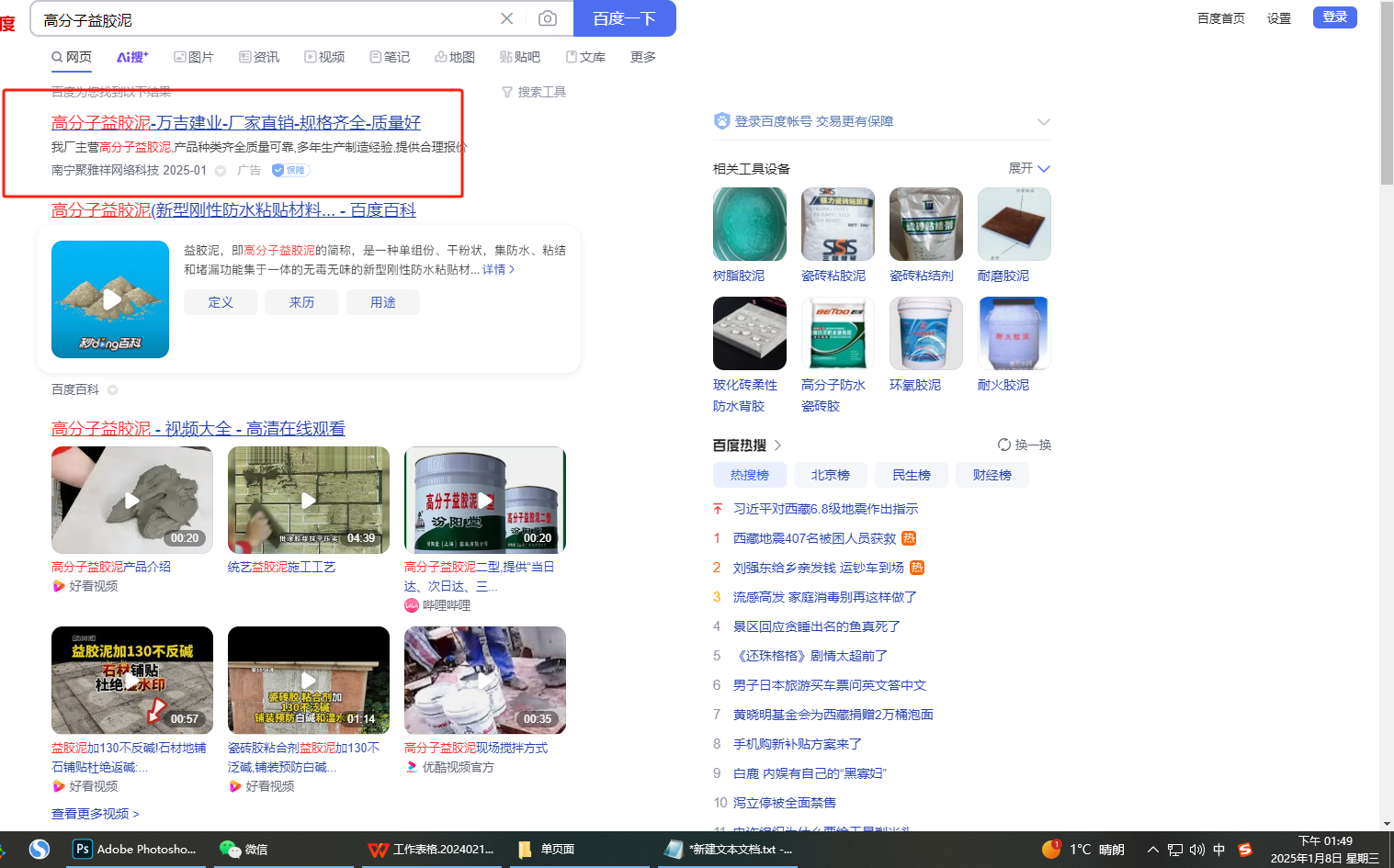Open the 百度热搜 heading arrow
This screenshot has width=1394, height=868.
coord(777,445)
